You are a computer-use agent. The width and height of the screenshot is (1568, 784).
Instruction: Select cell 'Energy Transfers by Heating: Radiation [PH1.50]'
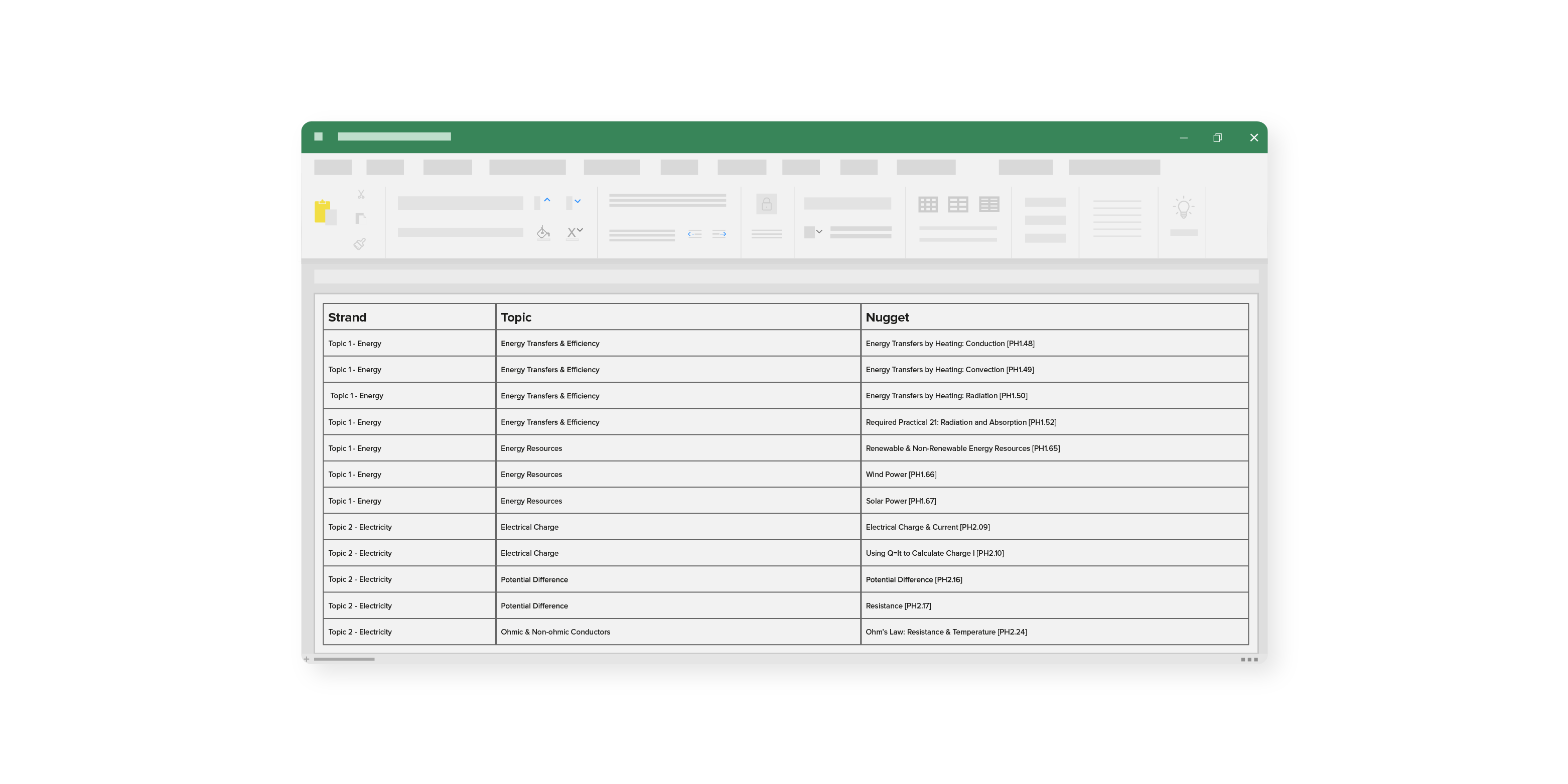(x=1054, y=396)
